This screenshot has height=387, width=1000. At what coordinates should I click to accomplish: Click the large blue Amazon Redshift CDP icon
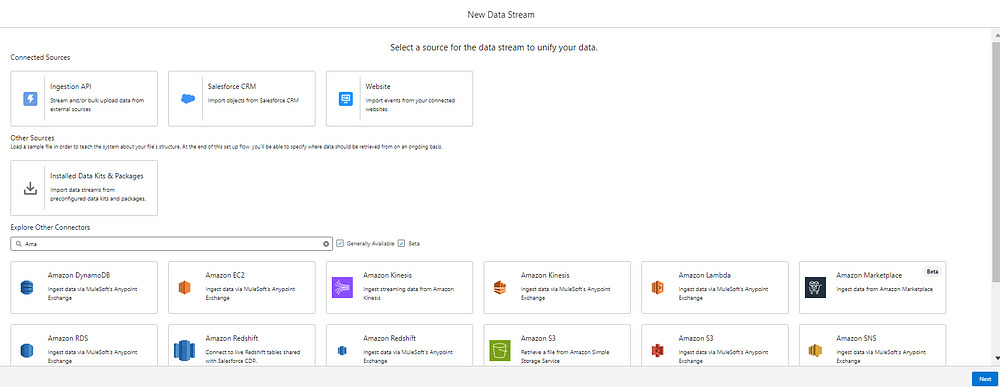click(184, 351)
